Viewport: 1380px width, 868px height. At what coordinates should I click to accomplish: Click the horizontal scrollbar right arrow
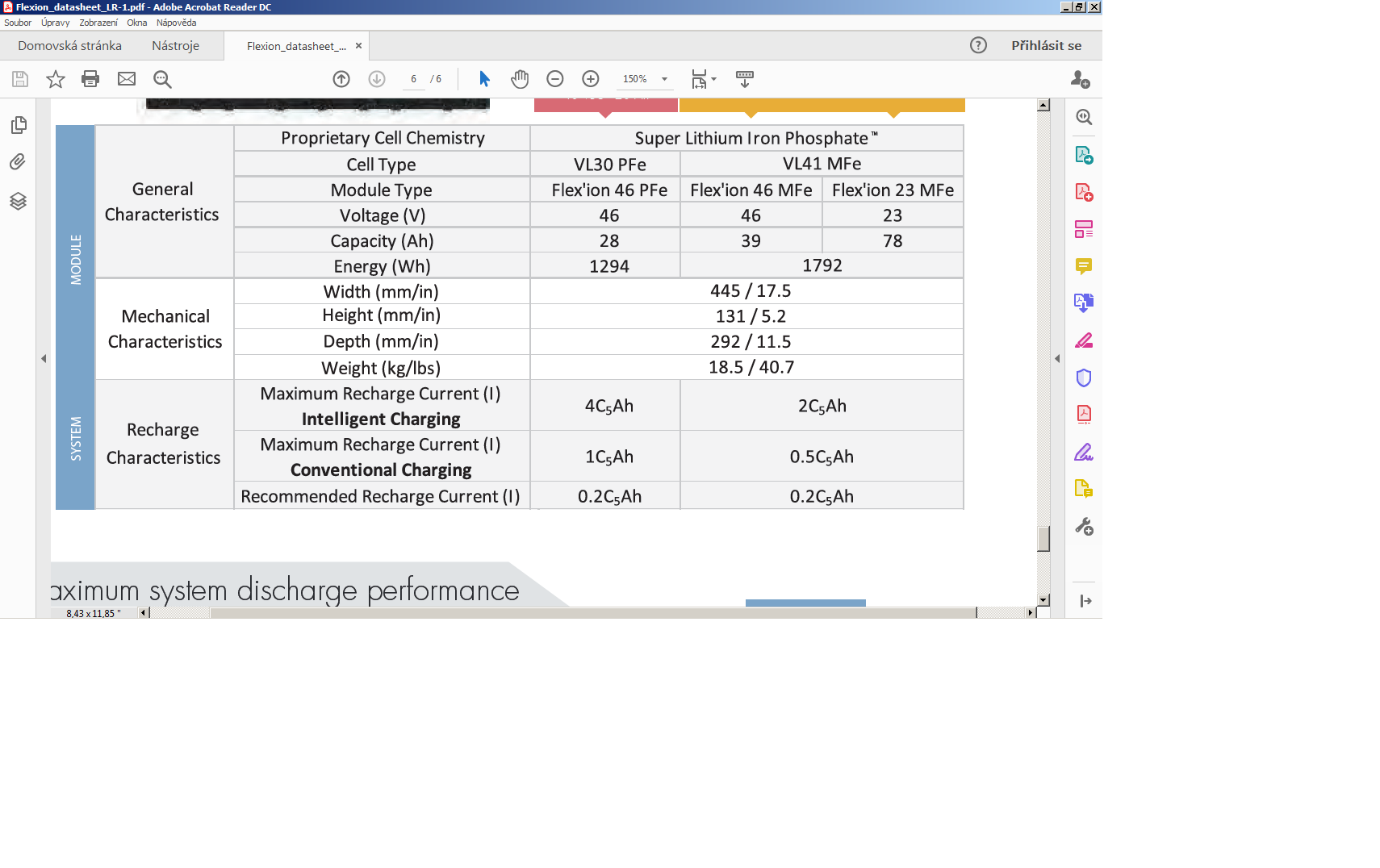[x=1031, y=612]
